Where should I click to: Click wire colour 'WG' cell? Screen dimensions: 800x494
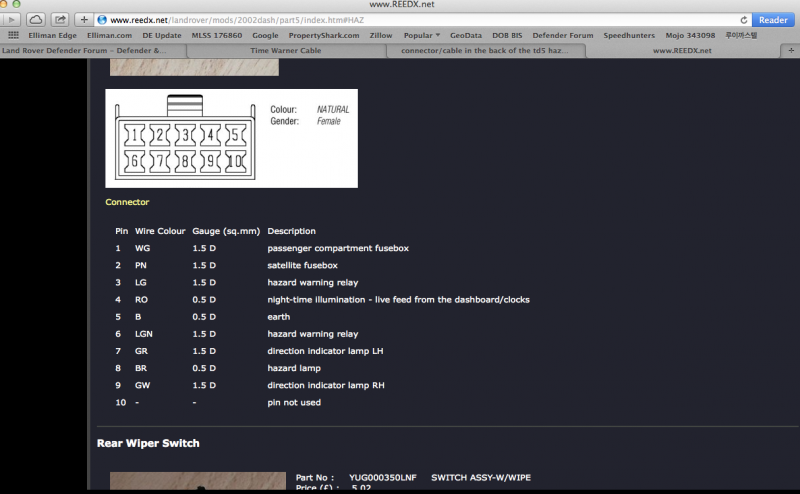[142, 248]
